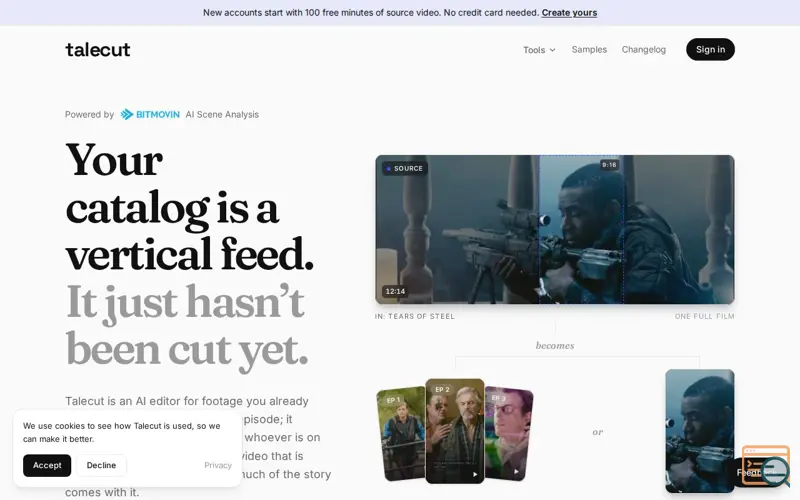Select the EP 2 vertical episode card
Screen dimensions: 800x500
pyautogui.click(x=455, y=431)
